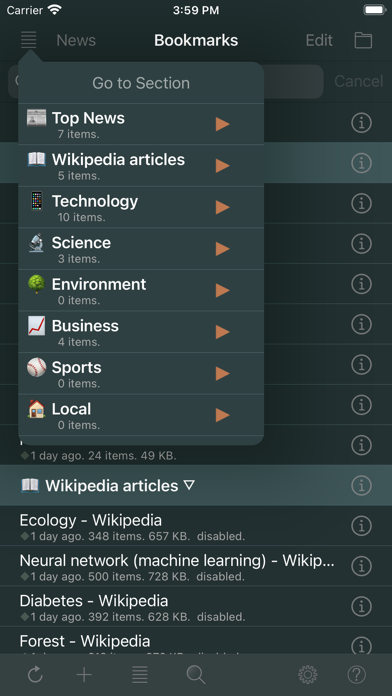Tap orange arrow on Sports row
392x696 pixels.
222,374
